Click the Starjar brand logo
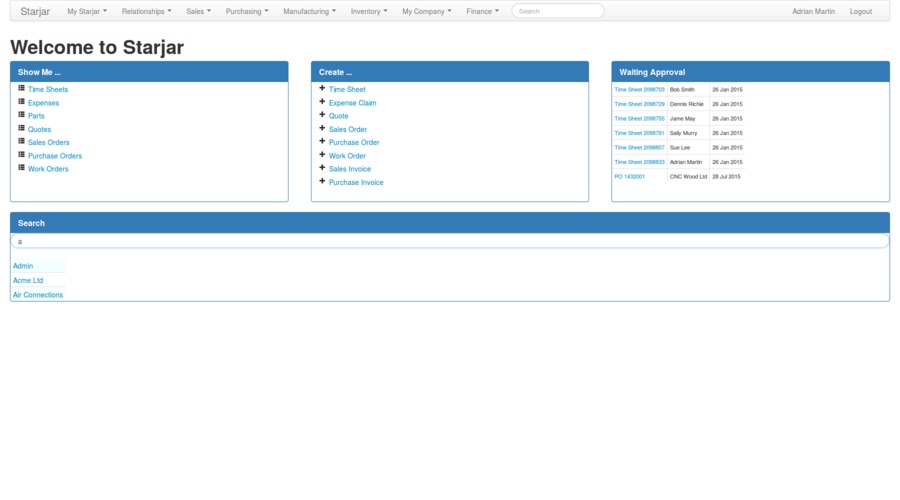 pyautogui.click(x=35, y=11)
